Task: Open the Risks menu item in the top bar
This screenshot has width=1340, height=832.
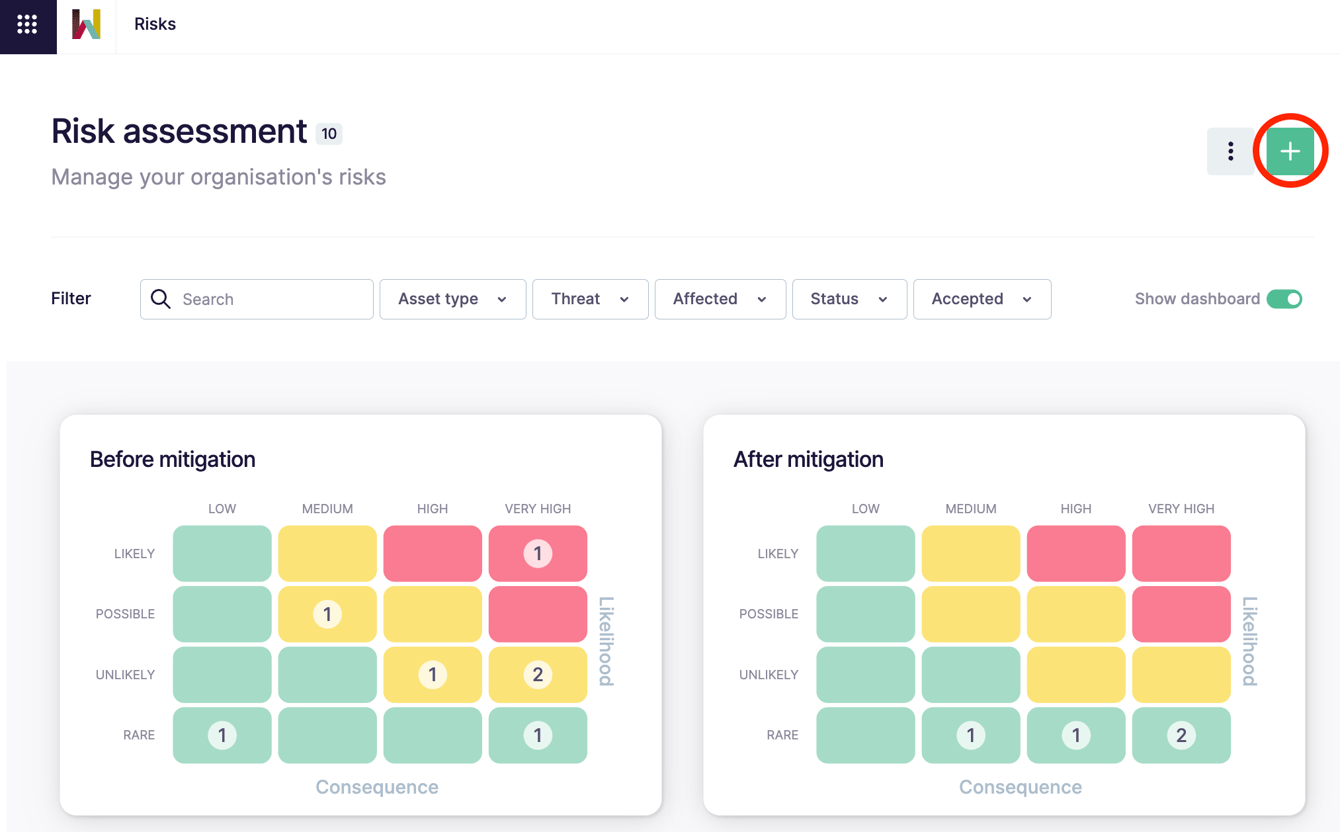Action: point(154,23)
